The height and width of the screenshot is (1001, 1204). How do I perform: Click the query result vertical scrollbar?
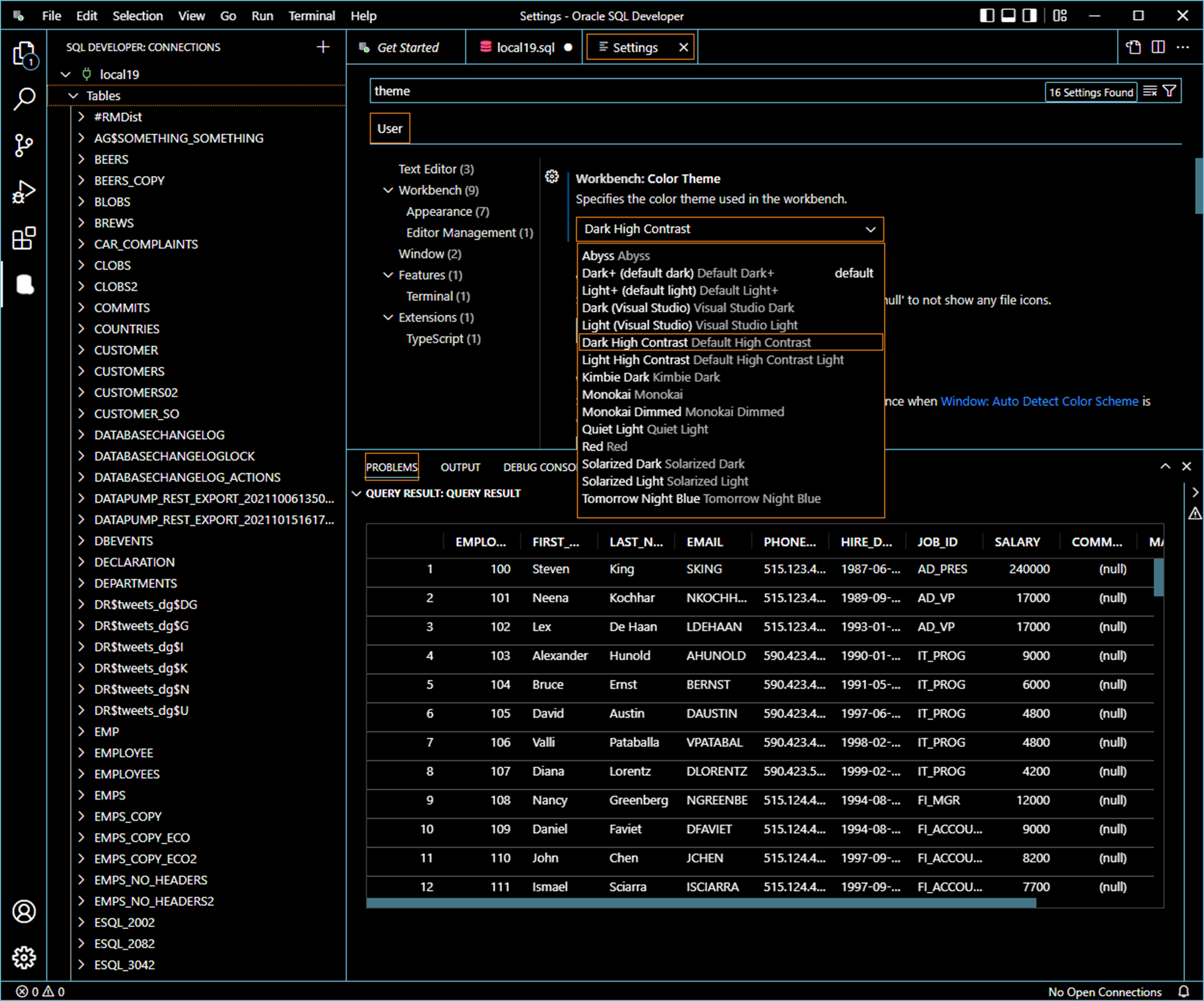coord(1159,578)
